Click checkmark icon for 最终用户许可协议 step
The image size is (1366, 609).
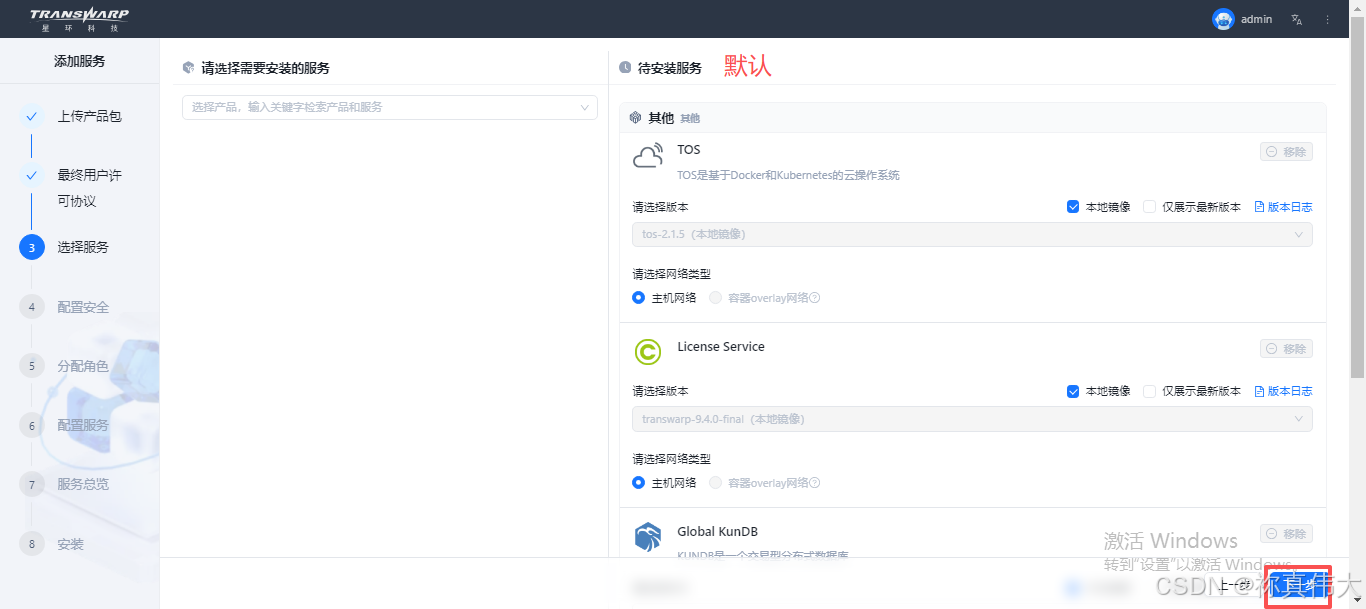click(x=31, y=175)
